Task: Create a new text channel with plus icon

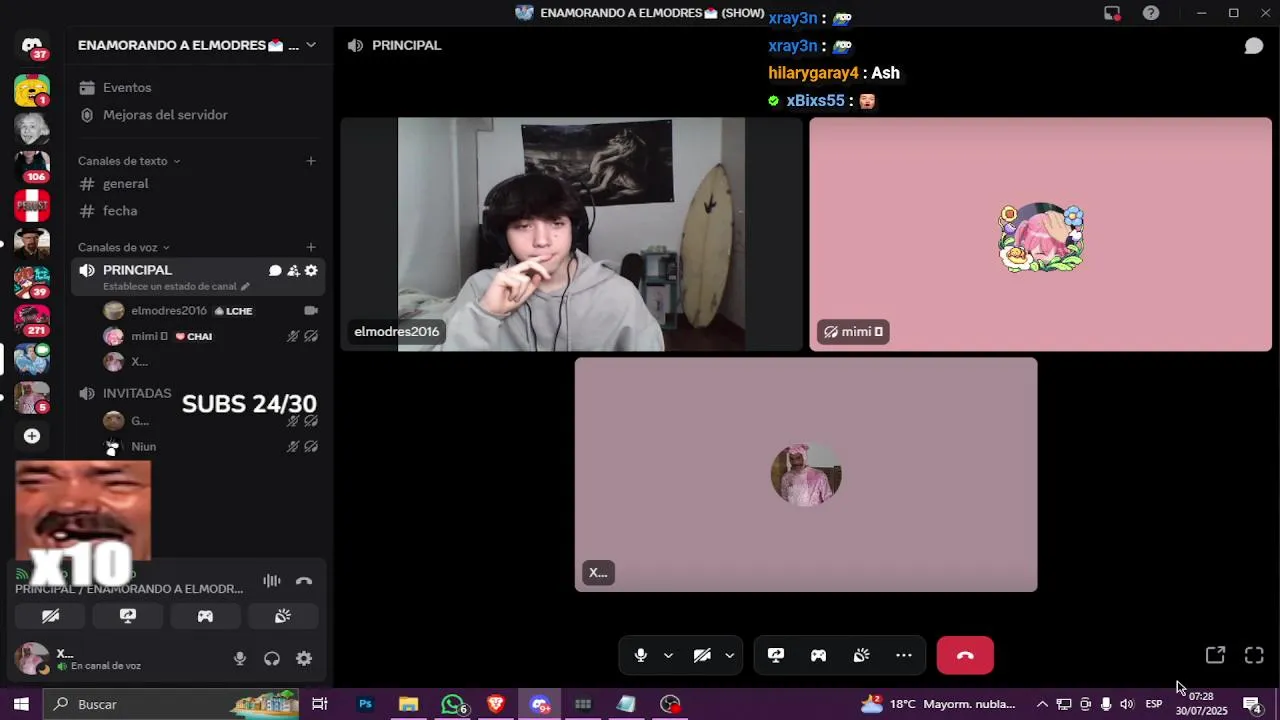Action: point(311,161)
